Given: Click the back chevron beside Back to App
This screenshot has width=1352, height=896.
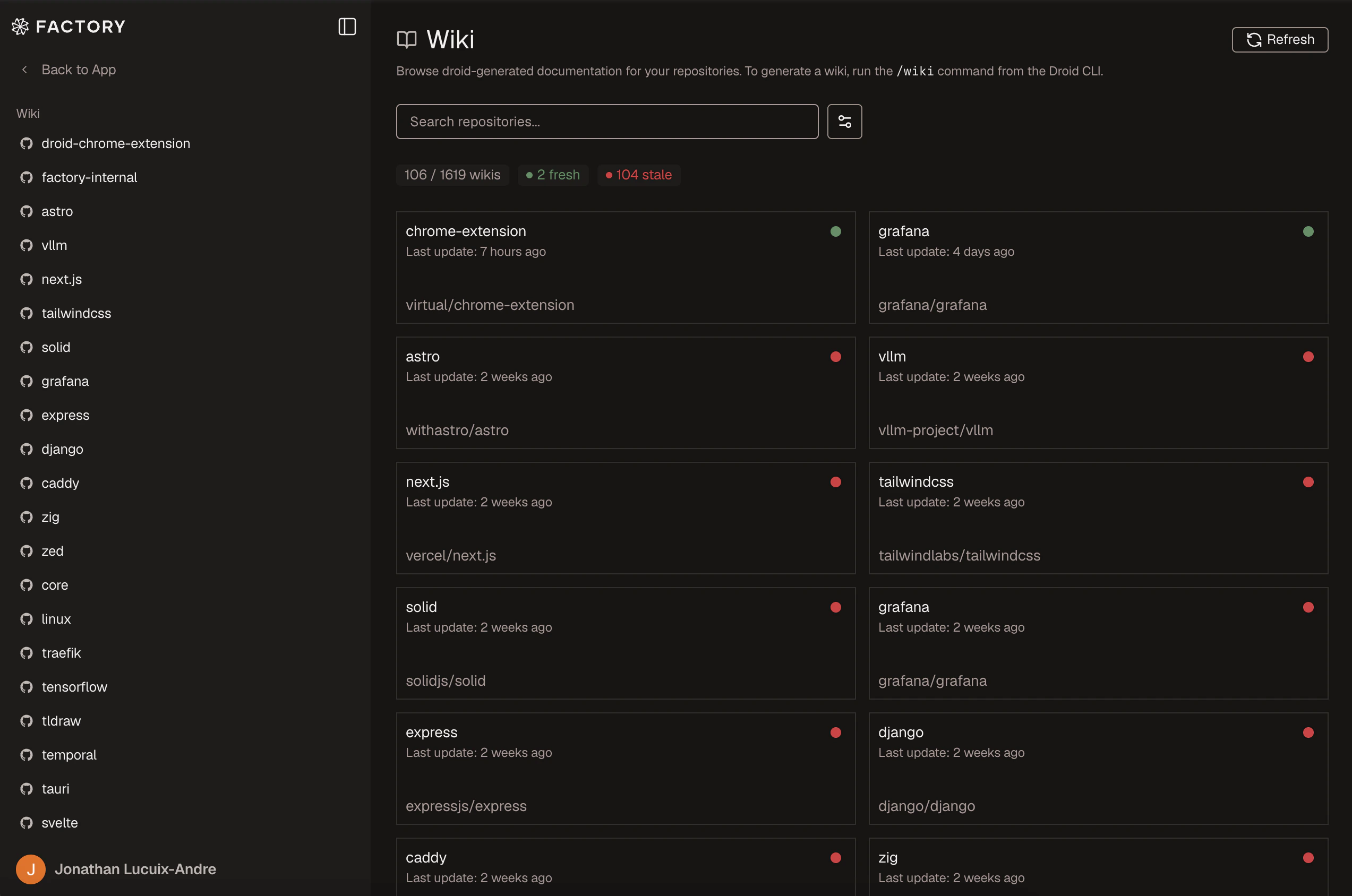Looking at the screenshot, I should pyautogui.click(x=24, y=69).
